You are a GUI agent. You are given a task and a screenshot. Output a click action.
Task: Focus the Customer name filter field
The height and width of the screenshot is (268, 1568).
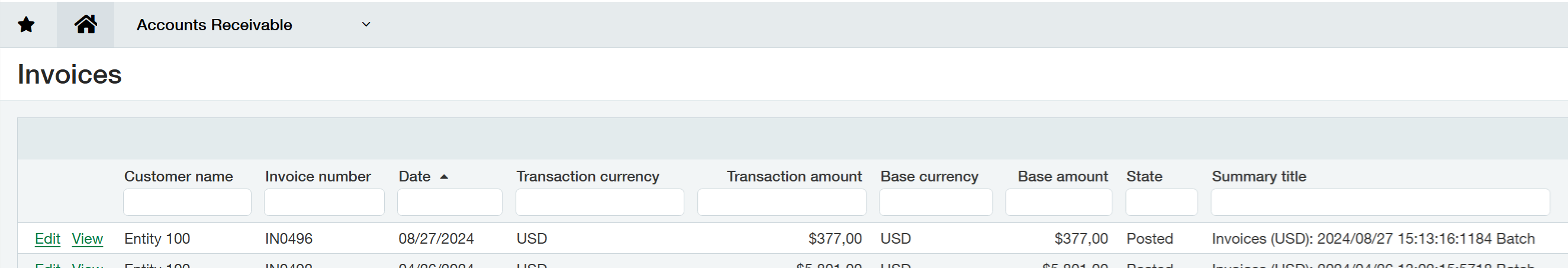pyautogui.click(x=187, y=202)
